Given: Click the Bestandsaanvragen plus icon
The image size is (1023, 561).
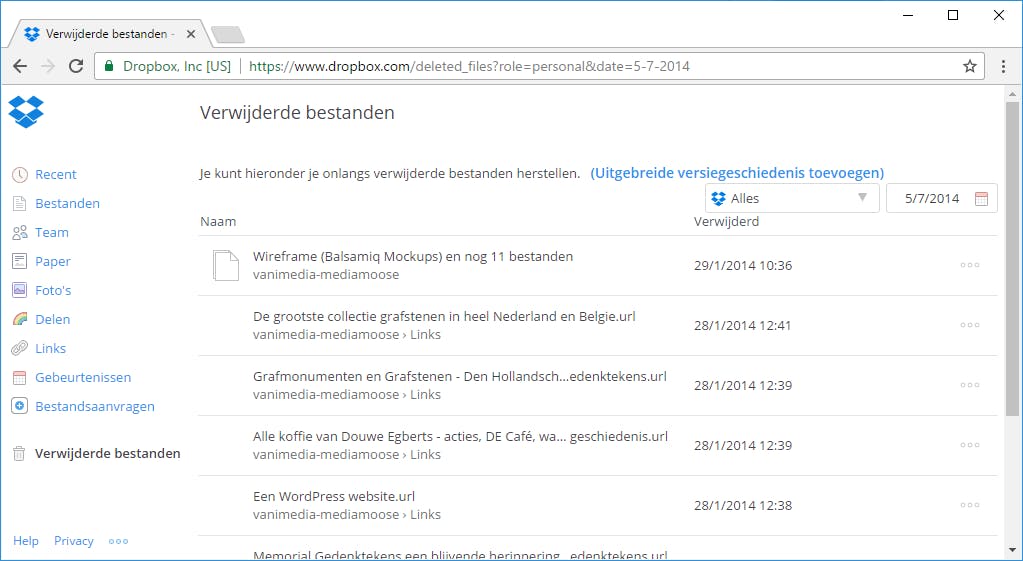Looking at the screenshot, I should pos(20,406).
